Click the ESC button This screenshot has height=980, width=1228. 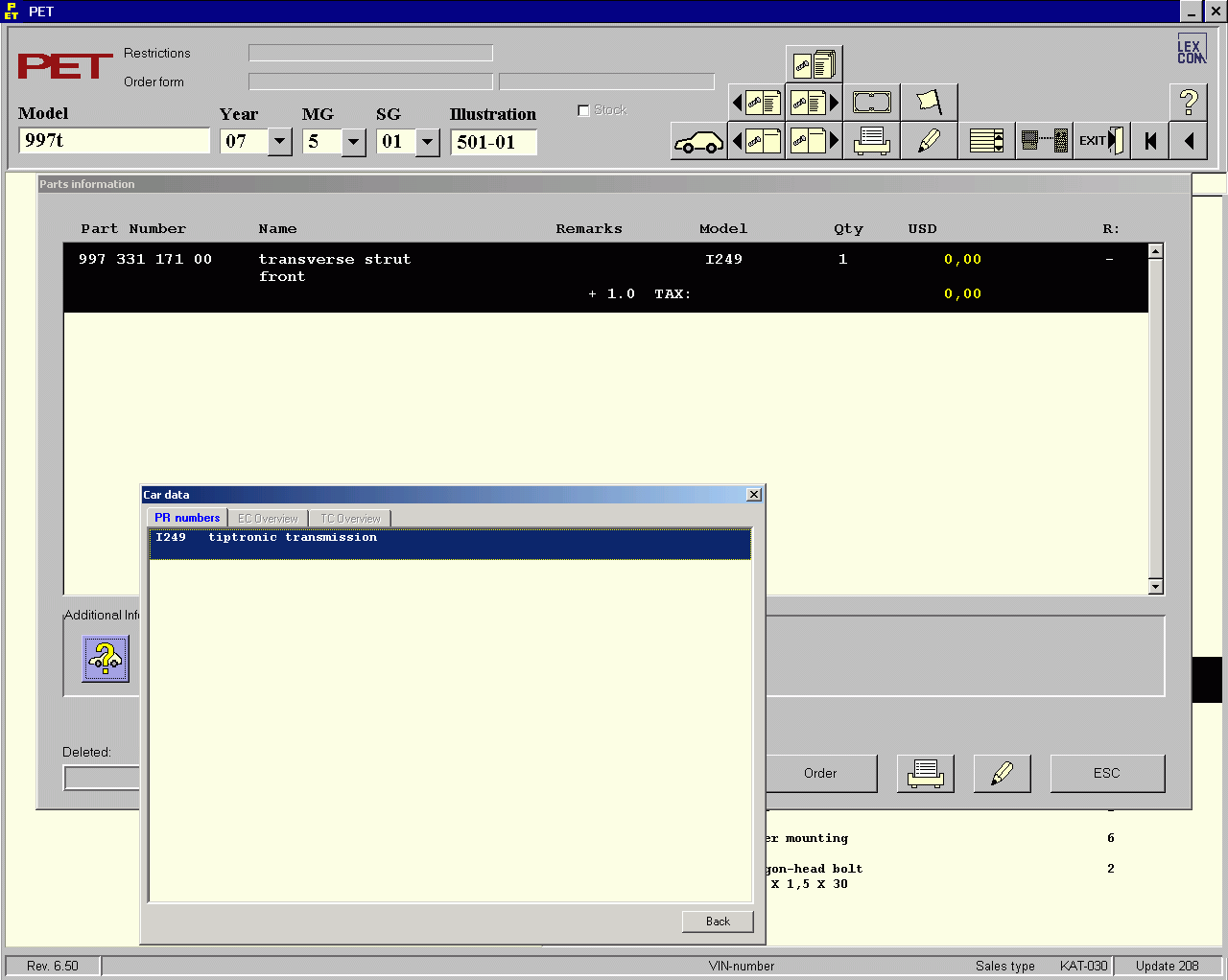tap(1107, 773)
